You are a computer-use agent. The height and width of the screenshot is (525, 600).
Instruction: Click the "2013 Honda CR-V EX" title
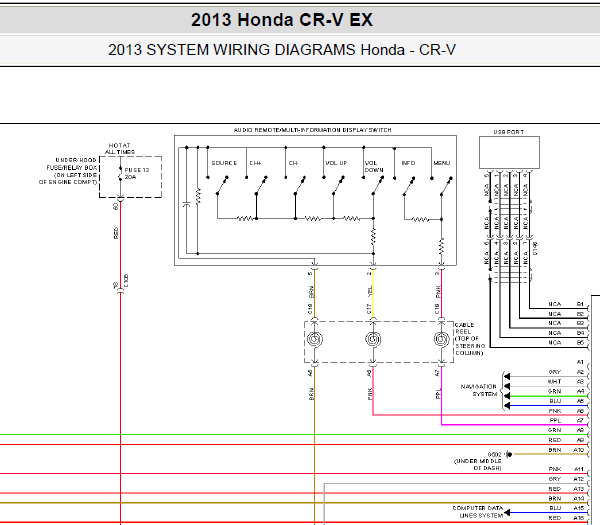[282, 20]
